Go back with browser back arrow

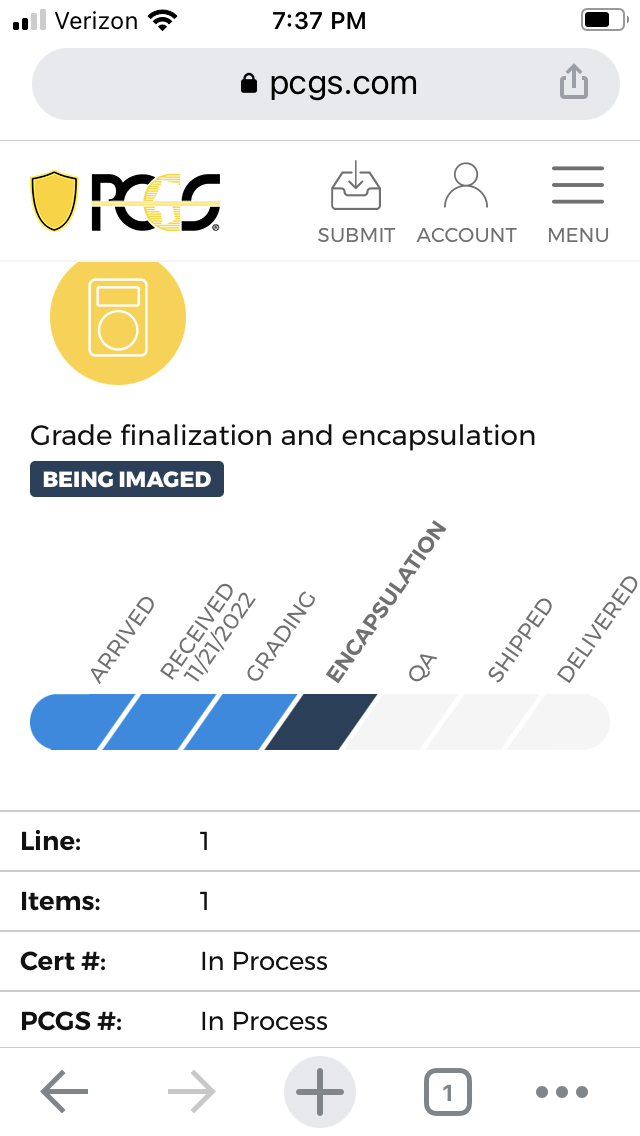click(64, 1091)
